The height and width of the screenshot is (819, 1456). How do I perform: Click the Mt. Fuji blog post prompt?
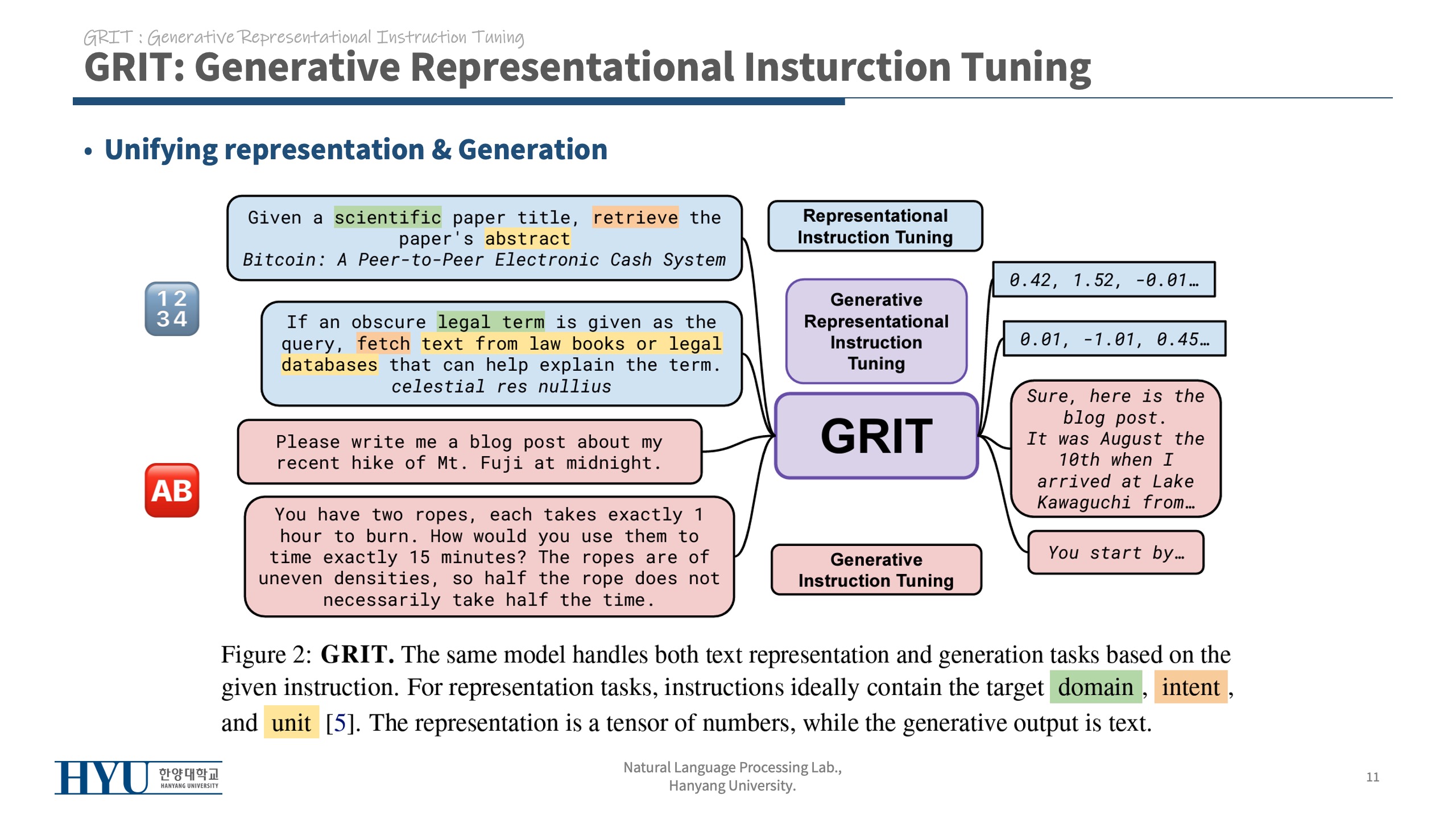click(469, 452)
